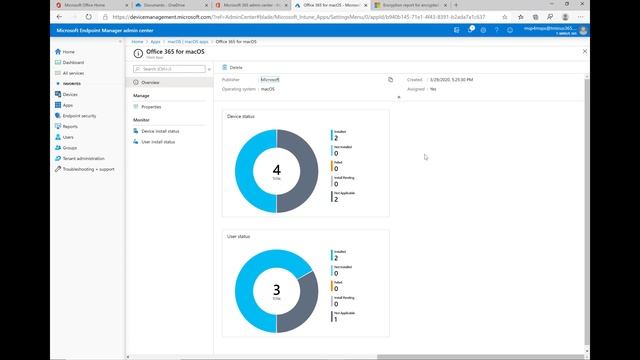Open browser settings and more menu
This screenshot has height=360, width=640.
(x=580, y=17)
